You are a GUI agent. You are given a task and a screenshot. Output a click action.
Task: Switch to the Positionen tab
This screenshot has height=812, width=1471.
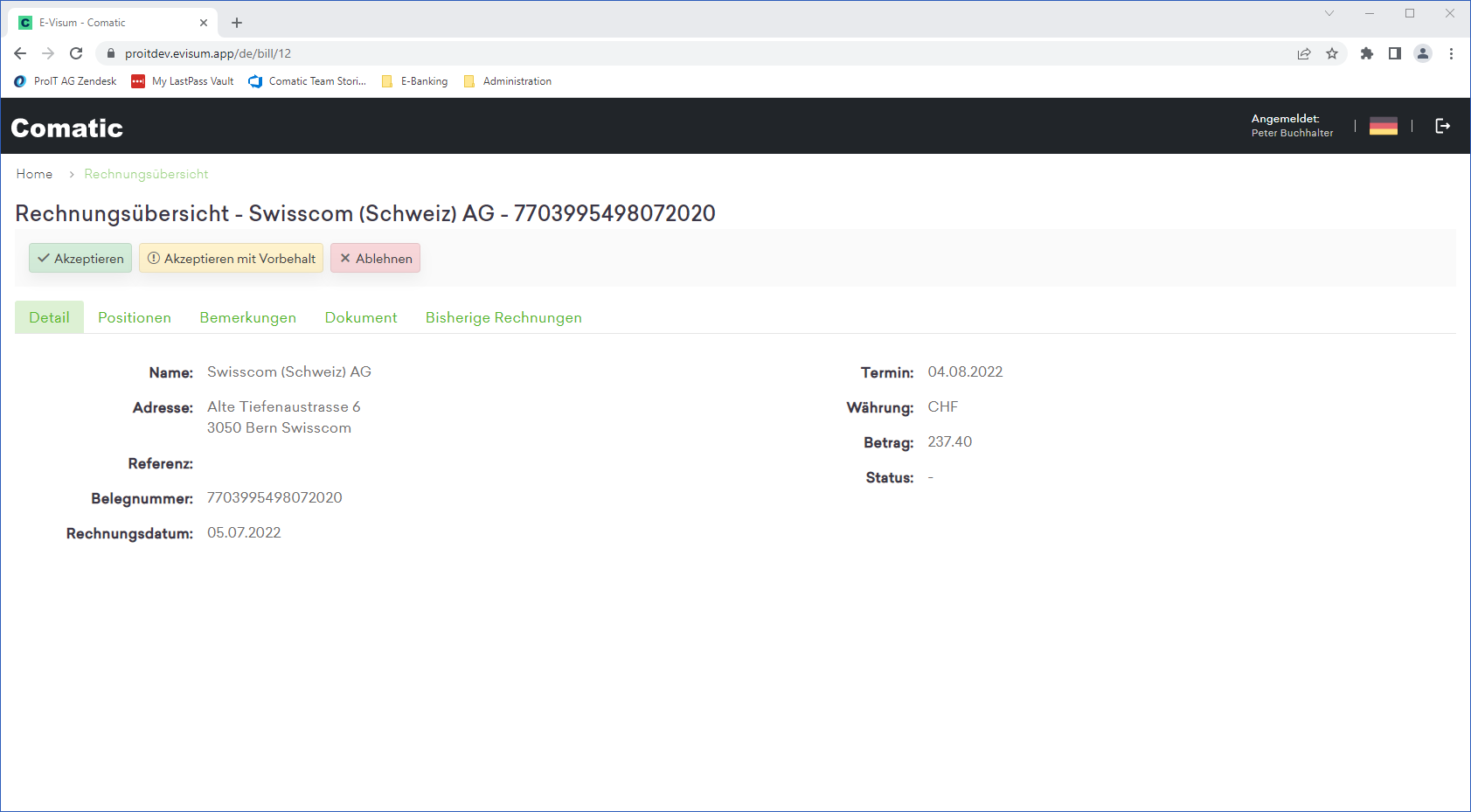pyautogui.click(x=135, y=317)
